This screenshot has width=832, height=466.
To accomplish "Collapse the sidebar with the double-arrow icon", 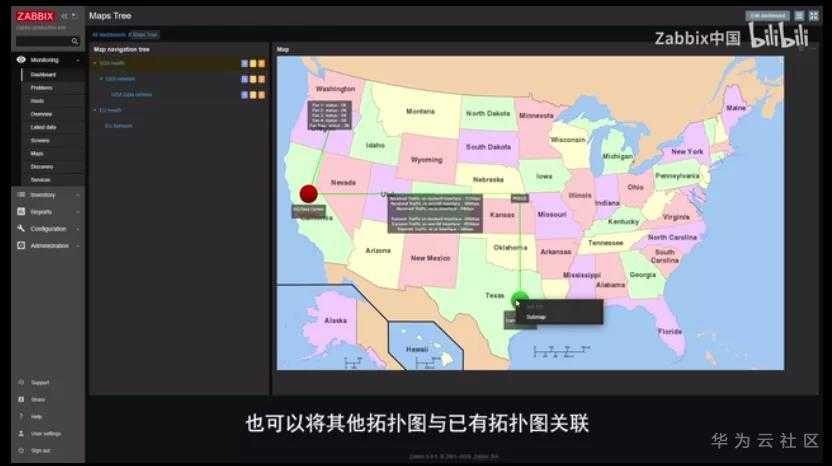I will click(x=64, y=16).
